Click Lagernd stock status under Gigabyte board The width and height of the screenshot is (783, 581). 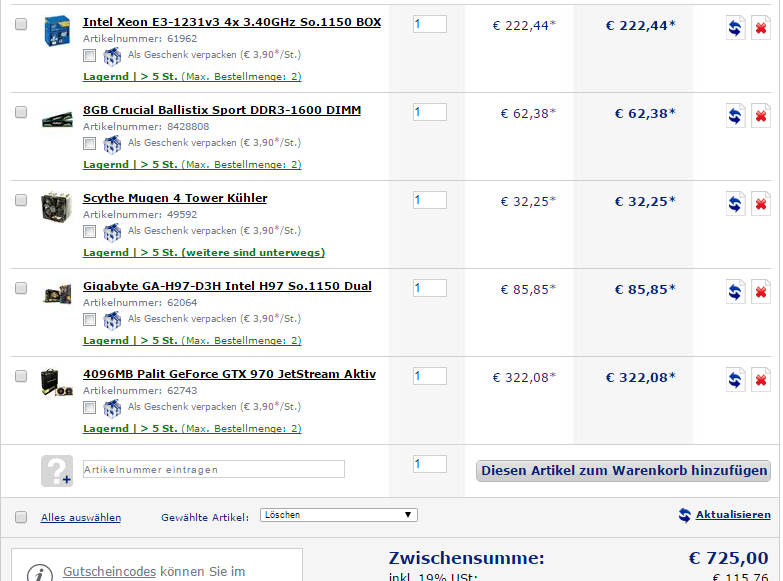(192, 340)
